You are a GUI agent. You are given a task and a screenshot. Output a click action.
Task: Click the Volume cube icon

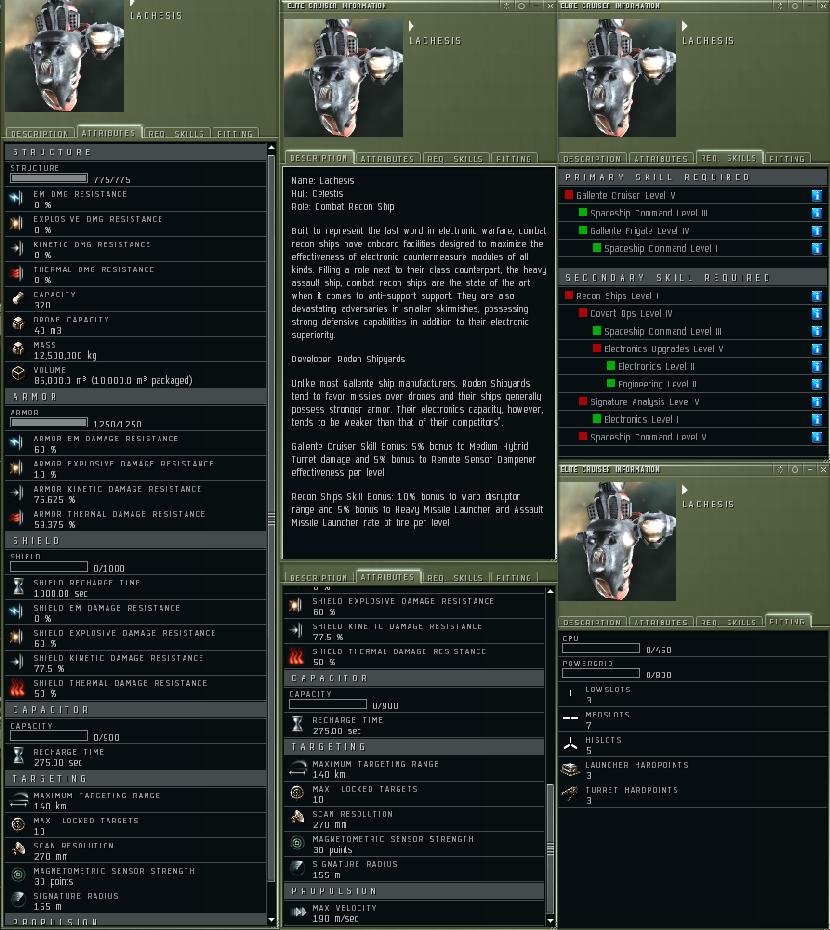tap(18, 374)
